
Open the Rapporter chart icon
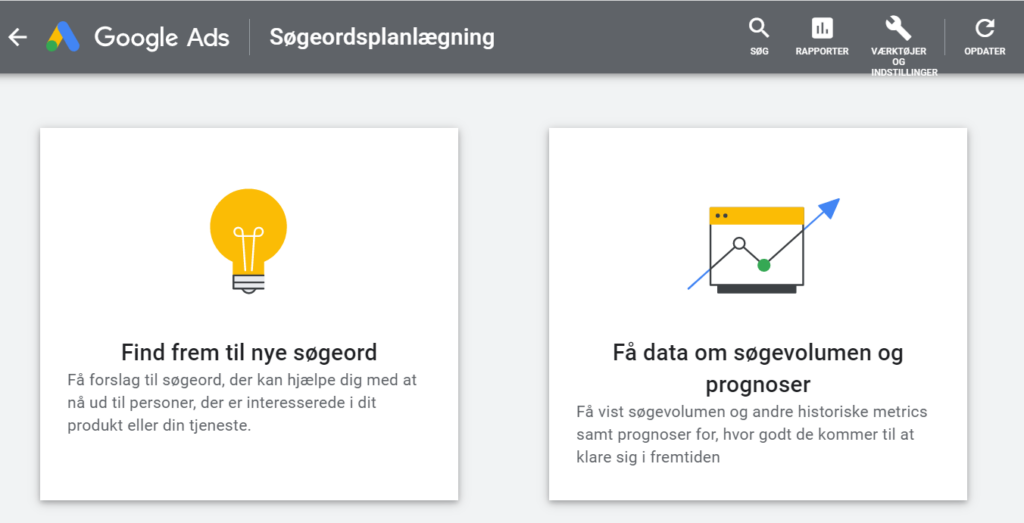[822, 28]
